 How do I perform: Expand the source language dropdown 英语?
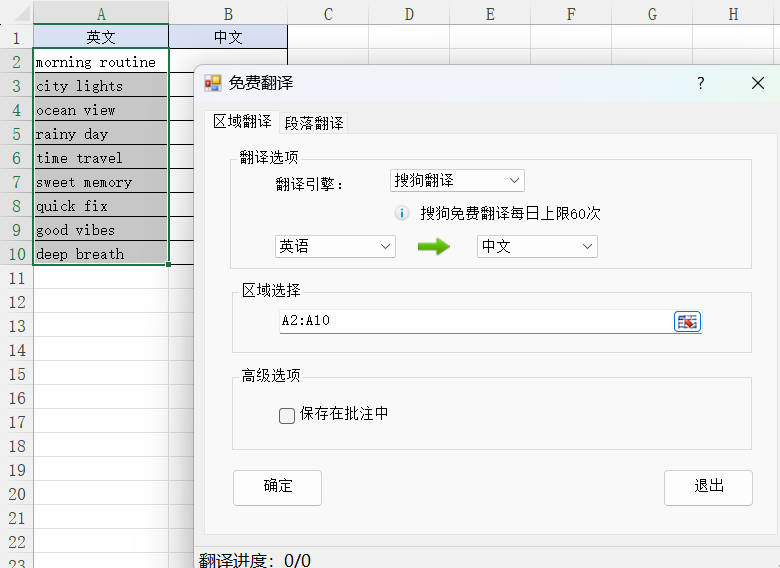335,246
